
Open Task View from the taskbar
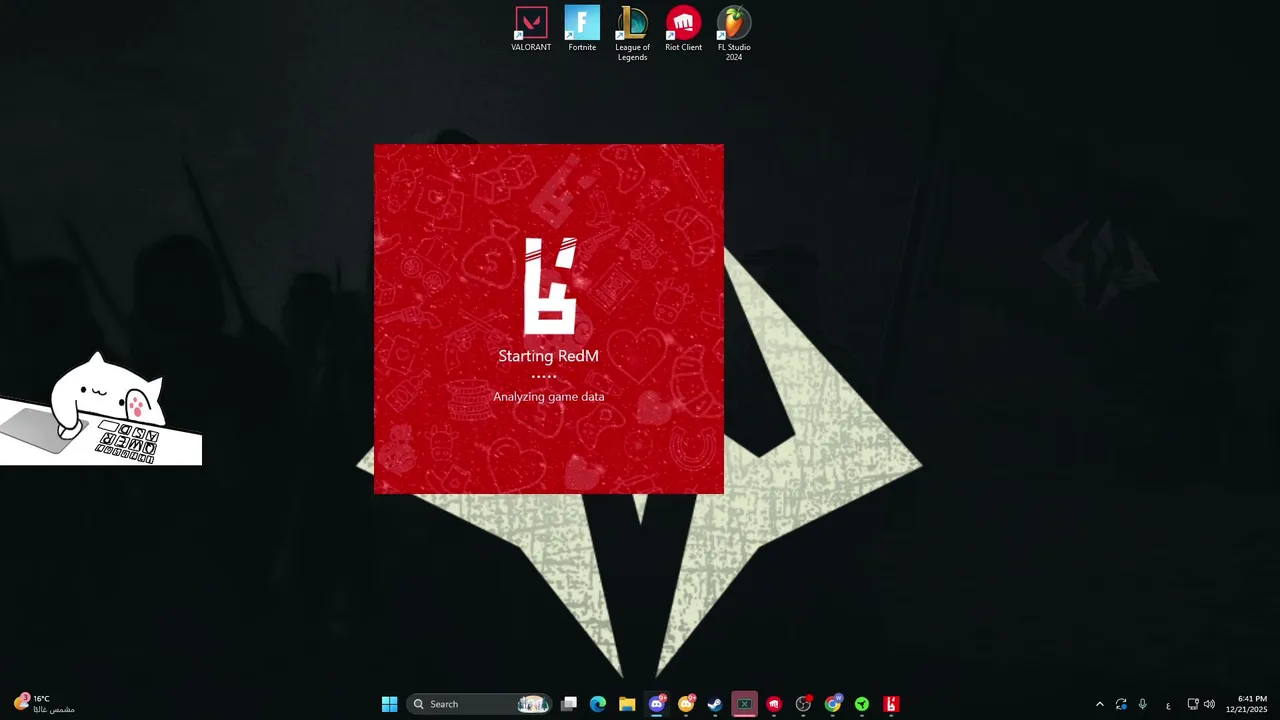point(569,704)
